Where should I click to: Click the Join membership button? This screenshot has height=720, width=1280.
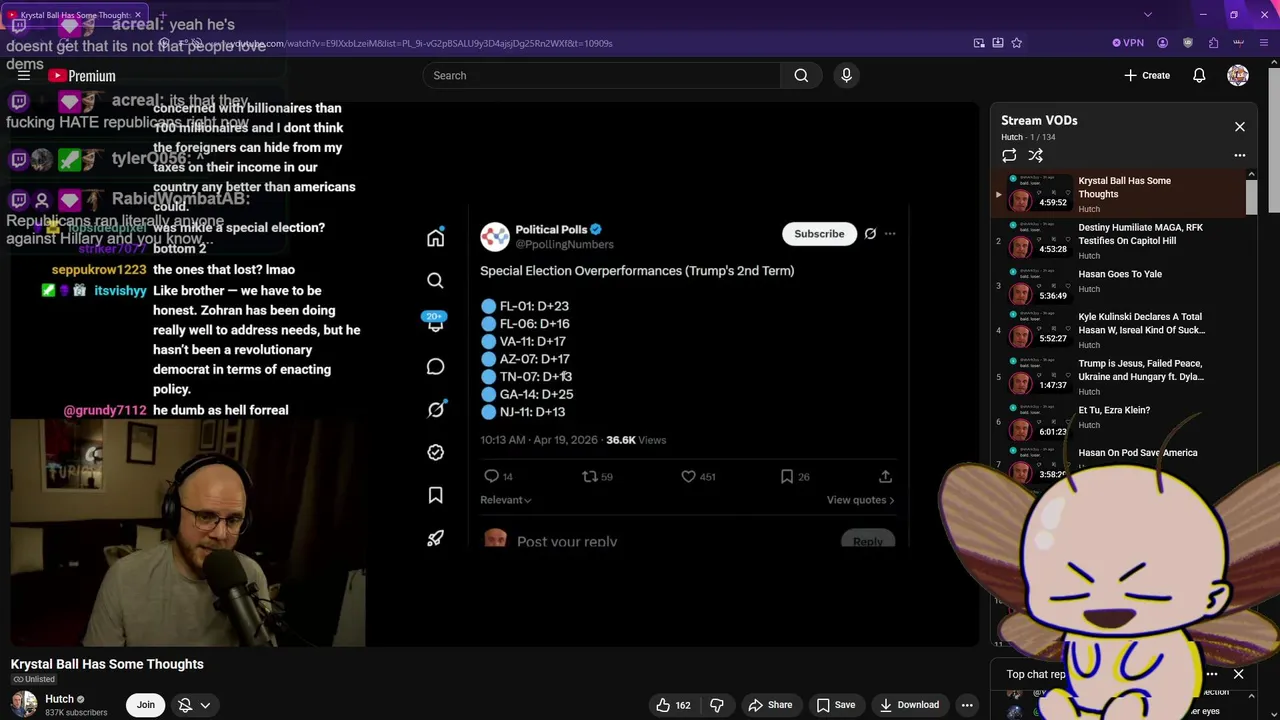[146, 705]
